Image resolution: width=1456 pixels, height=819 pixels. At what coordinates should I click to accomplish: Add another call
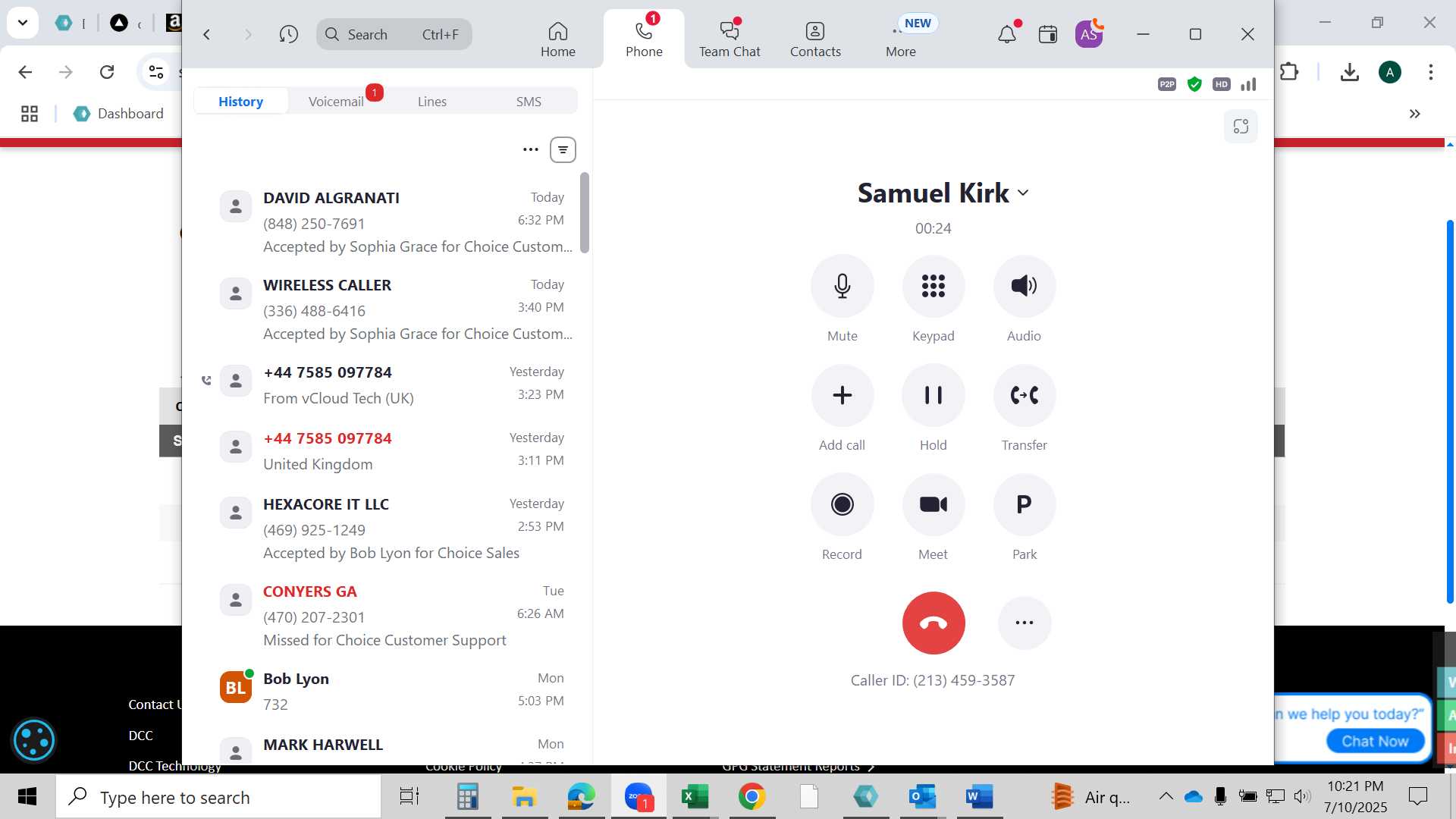point(842,395)
